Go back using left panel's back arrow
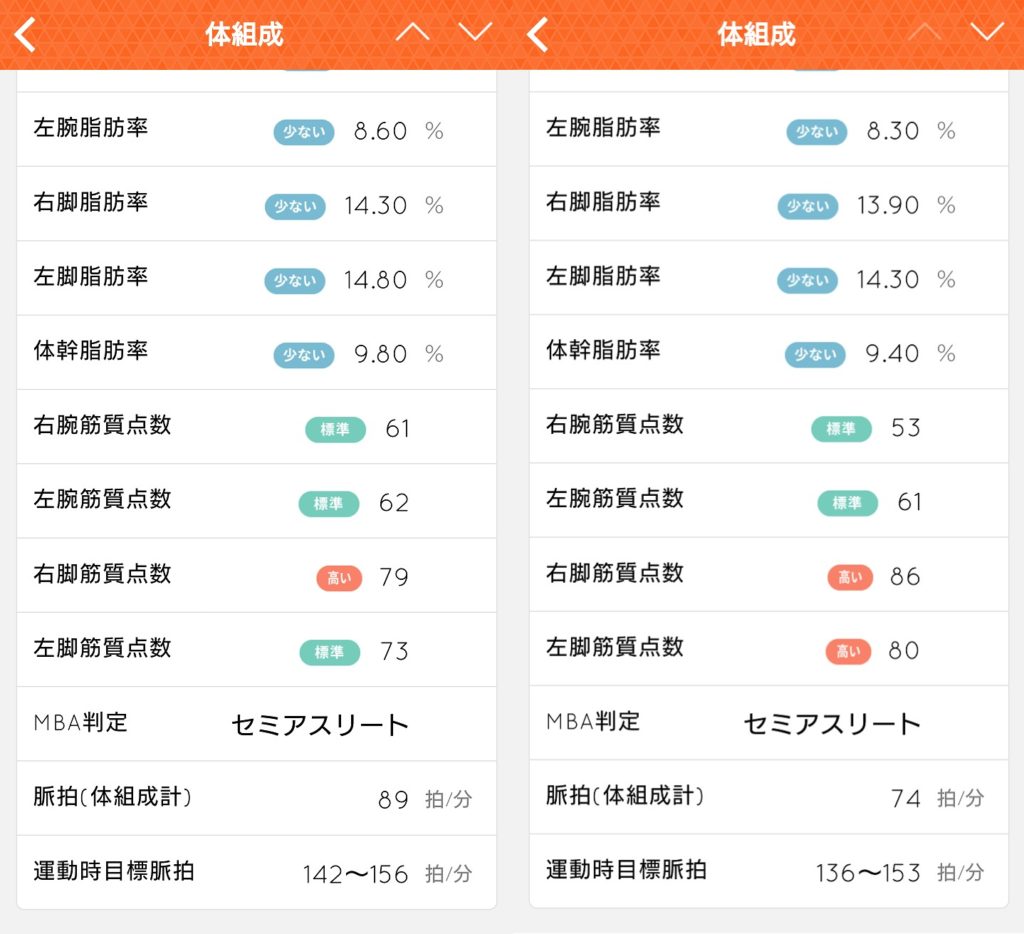This screenshot has width=1024, height=934. coord(25,35)
